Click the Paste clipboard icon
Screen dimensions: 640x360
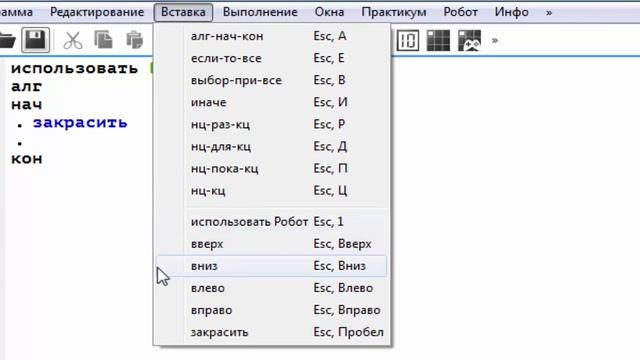point(134,40)
